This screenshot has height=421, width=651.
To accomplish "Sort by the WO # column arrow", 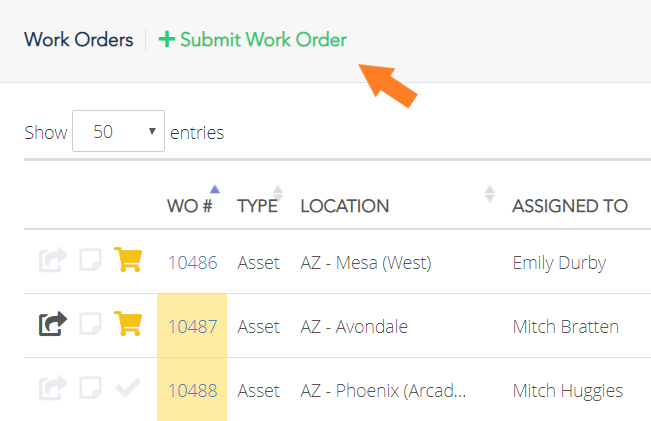I will pos(214,189).
